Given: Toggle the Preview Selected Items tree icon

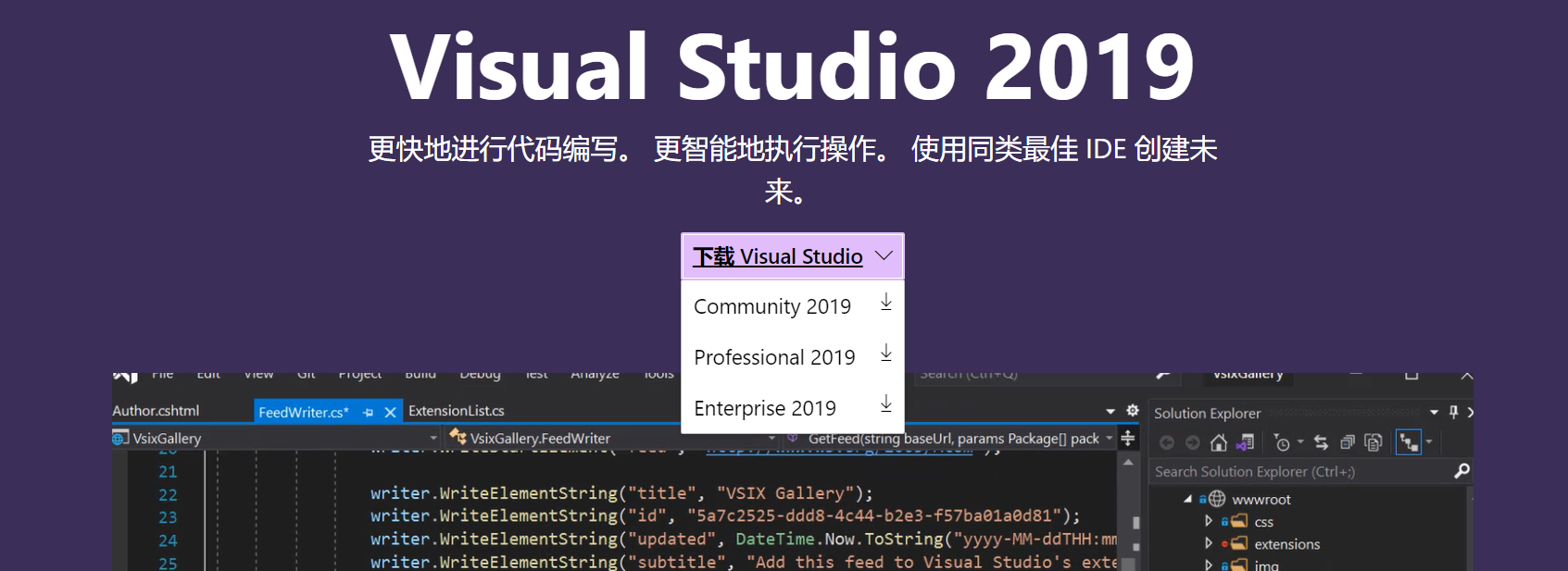Looking at the screenshot, I should point(1409,443).
